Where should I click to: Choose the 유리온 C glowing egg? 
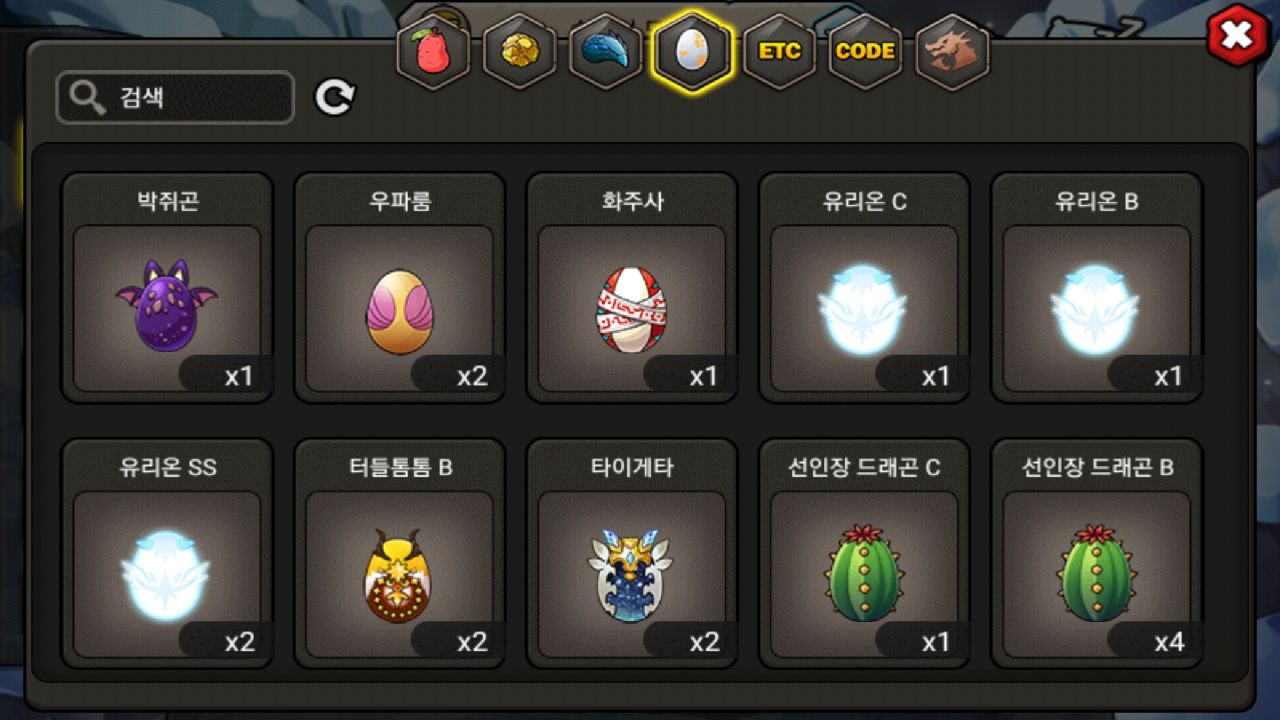(864, 288)
